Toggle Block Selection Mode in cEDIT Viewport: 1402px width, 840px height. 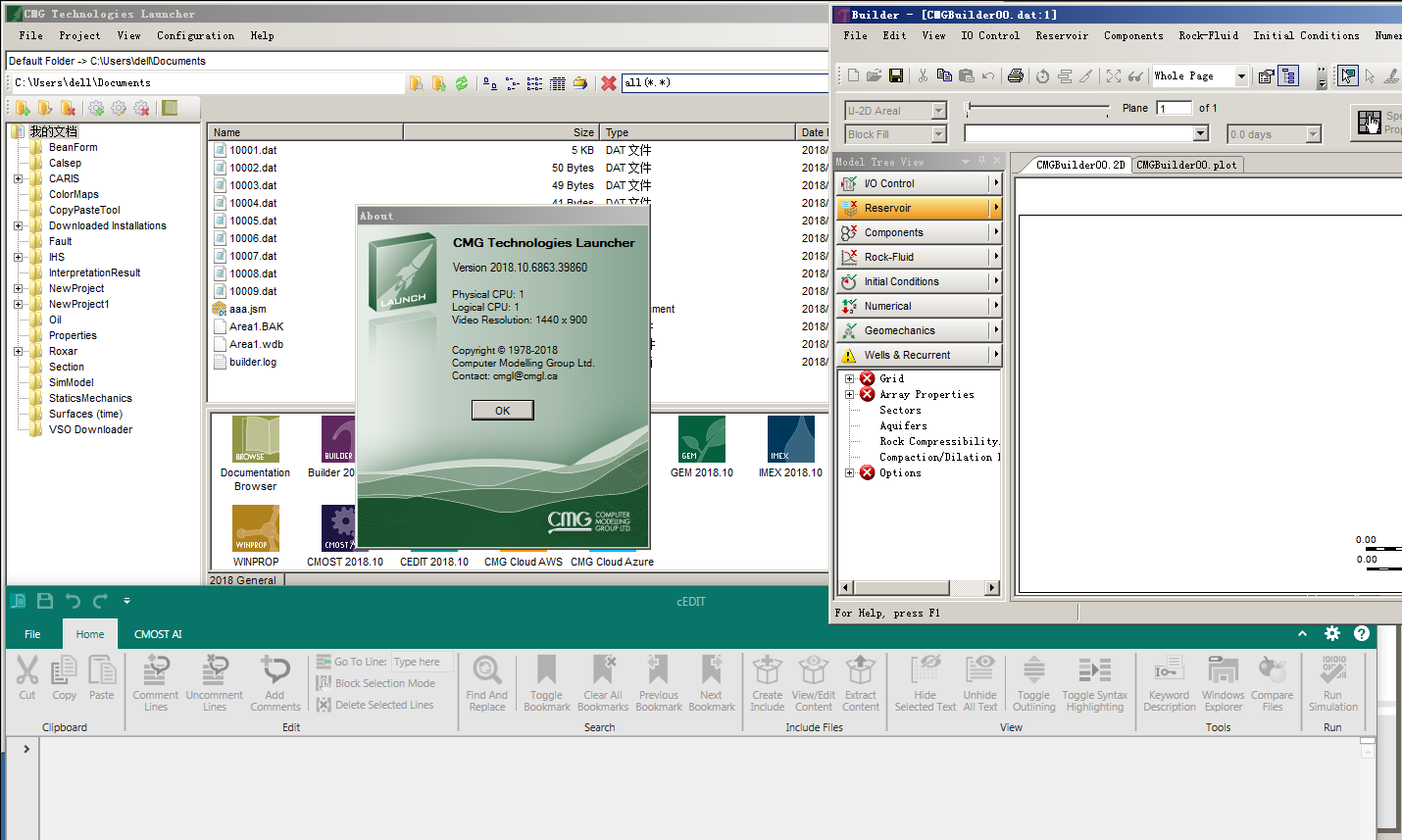pos(376,683)
